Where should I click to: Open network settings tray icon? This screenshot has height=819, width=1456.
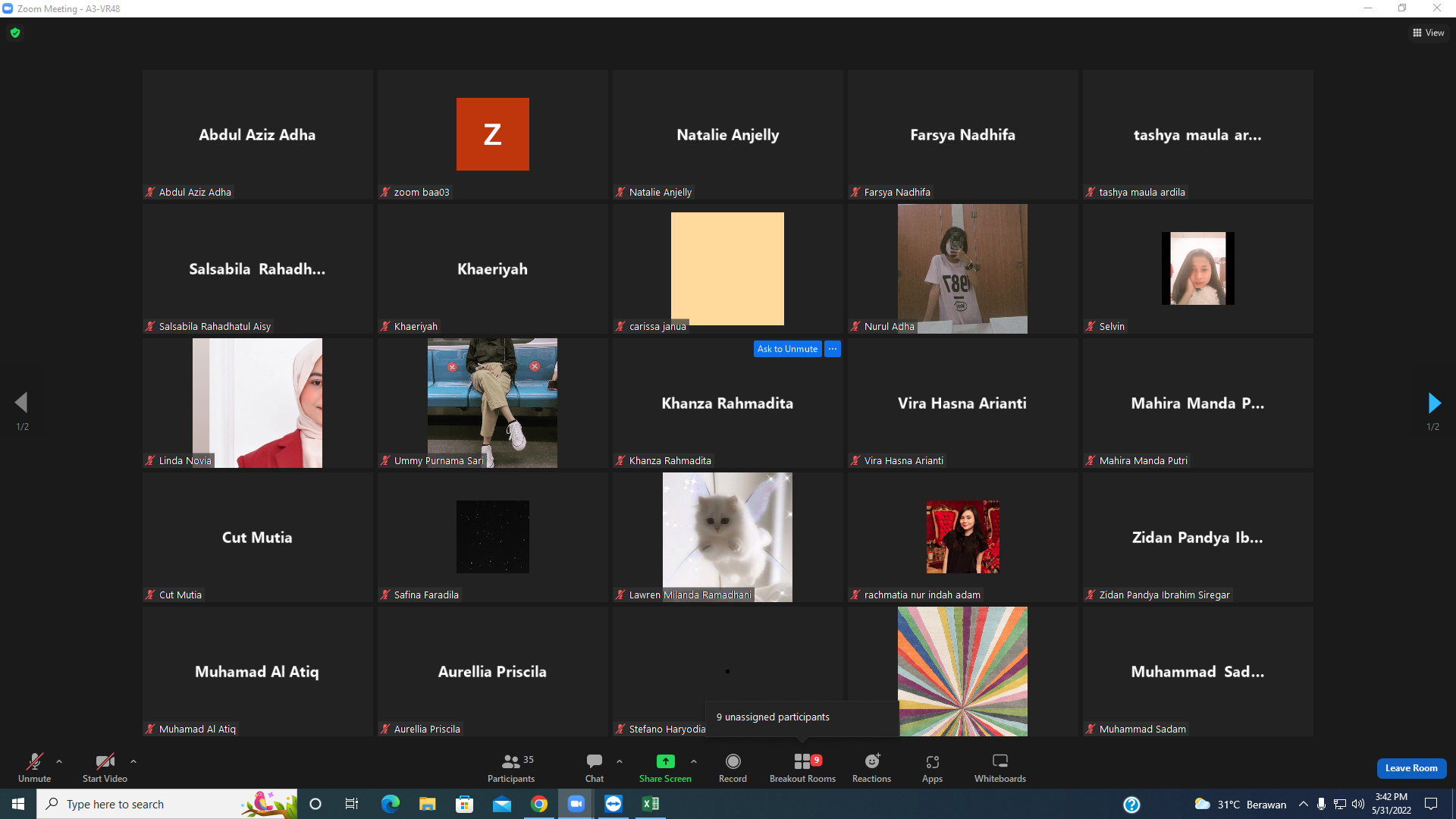pyautogui.click(x=1340, y=804)
